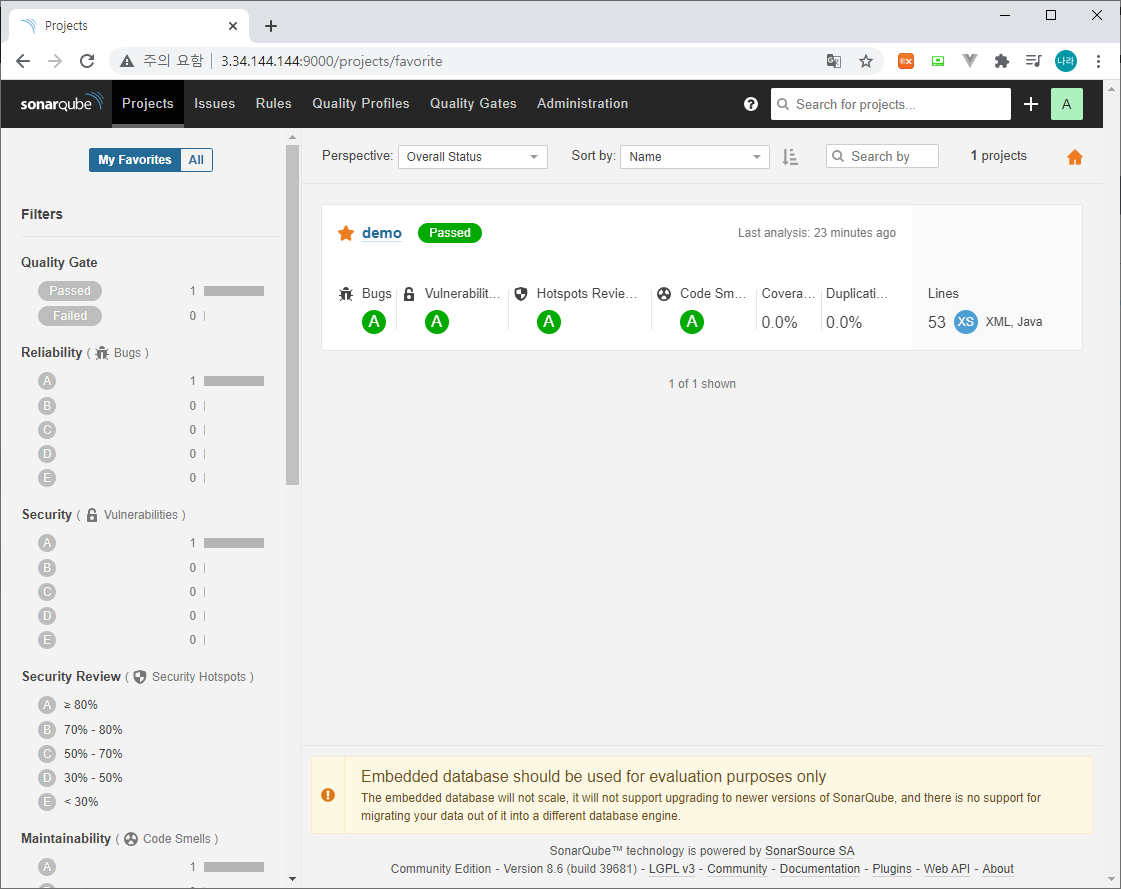Image resolution: width=1121 pixels, height=889 pixels.
Task: Open the SonarSource SA link
Action: [x=809, y=850]
